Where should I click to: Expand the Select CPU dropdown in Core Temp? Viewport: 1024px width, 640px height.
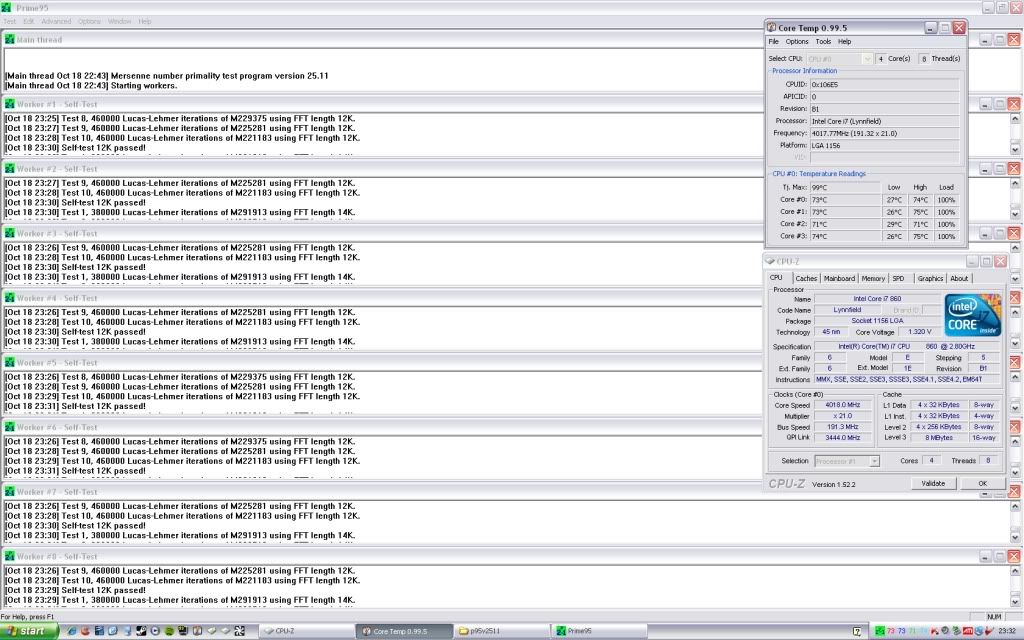[x=866, y=59]
